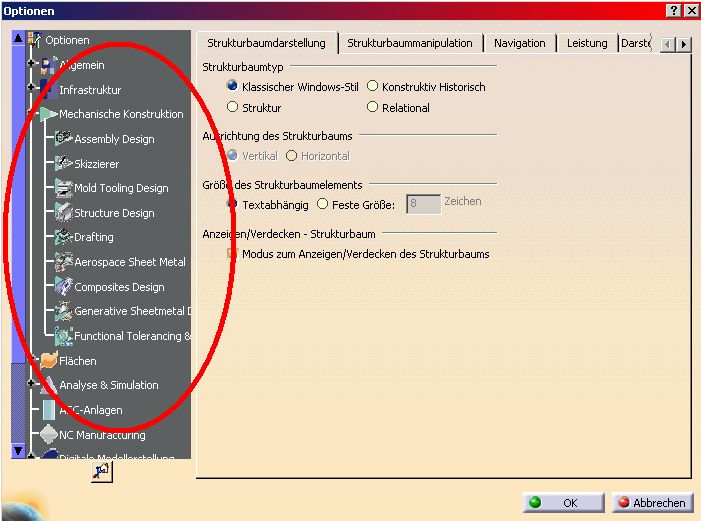Screen dimensions: 701x521
Task: Click tree scrollbar up arrow
Action: point(18,38)
